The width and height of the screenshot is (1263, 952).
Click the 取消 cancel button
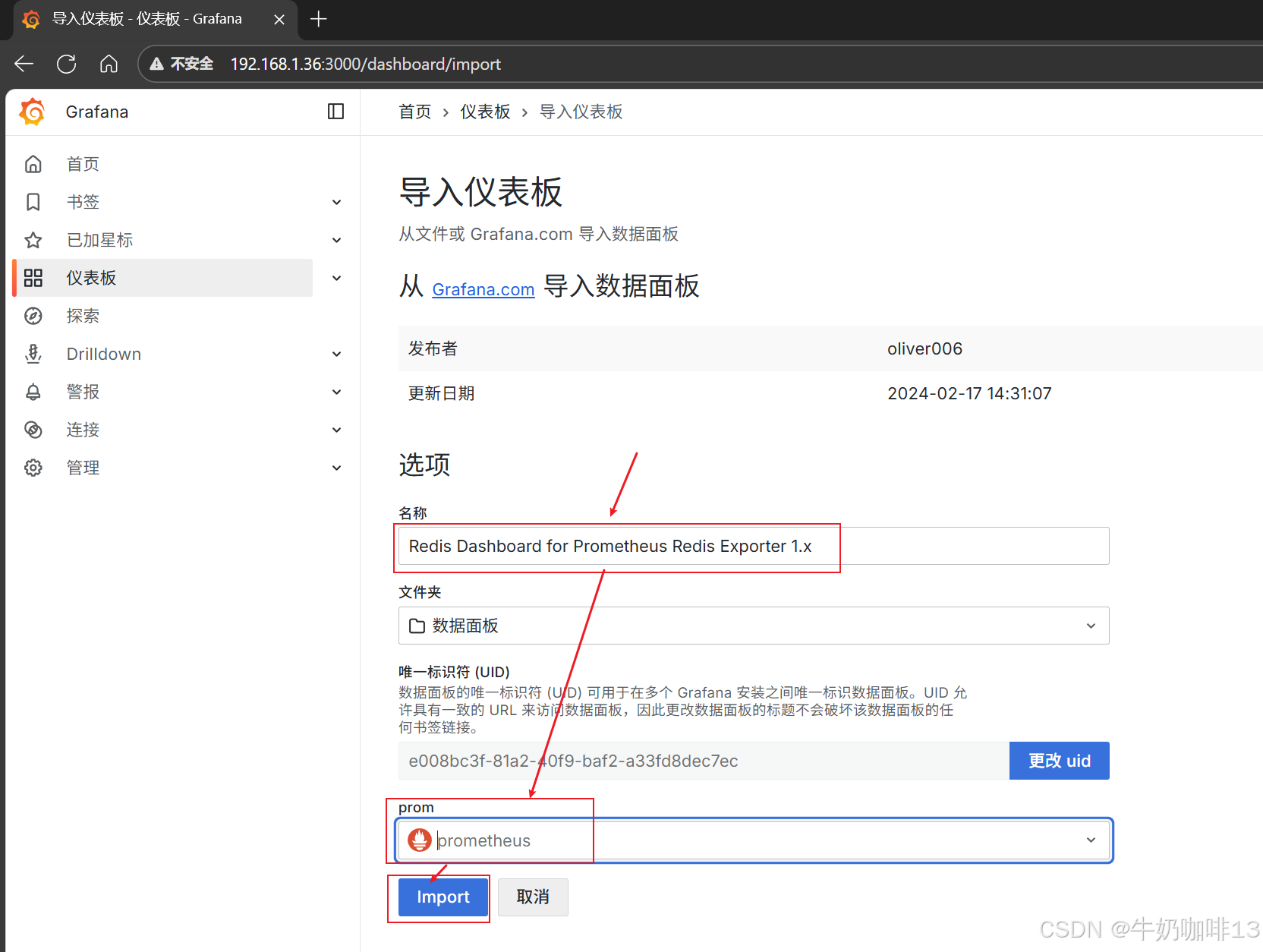pyautogui.click(x=533, y=897)
